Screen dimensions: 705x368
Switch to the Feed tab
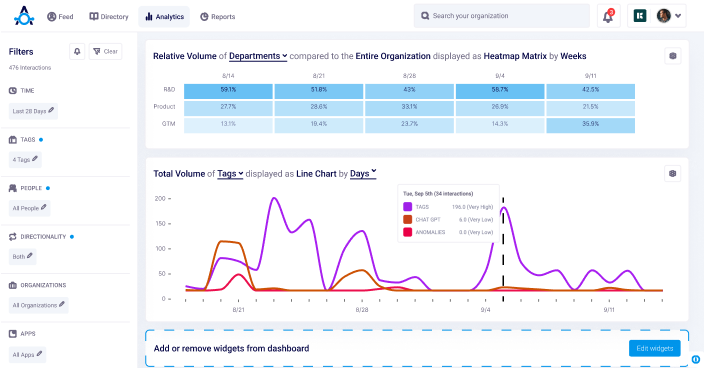[60, 17]
